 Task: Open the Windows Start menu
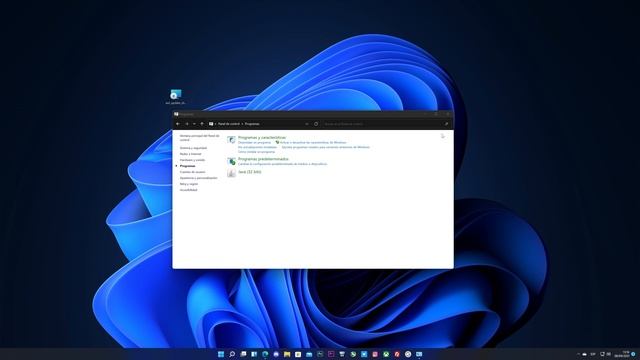tap(221, 354)
